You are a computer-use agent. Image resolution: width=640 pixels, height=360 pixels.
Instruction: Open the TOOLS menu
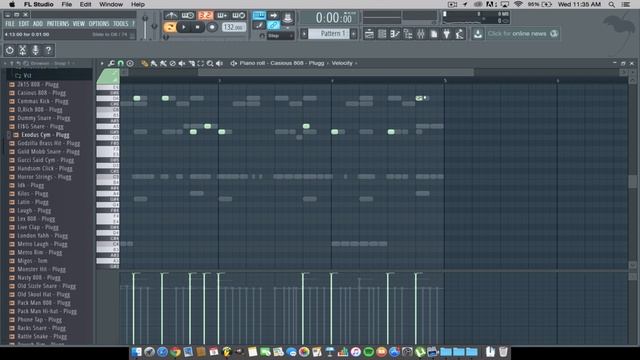pyautogui.click(x=120, y=24)
